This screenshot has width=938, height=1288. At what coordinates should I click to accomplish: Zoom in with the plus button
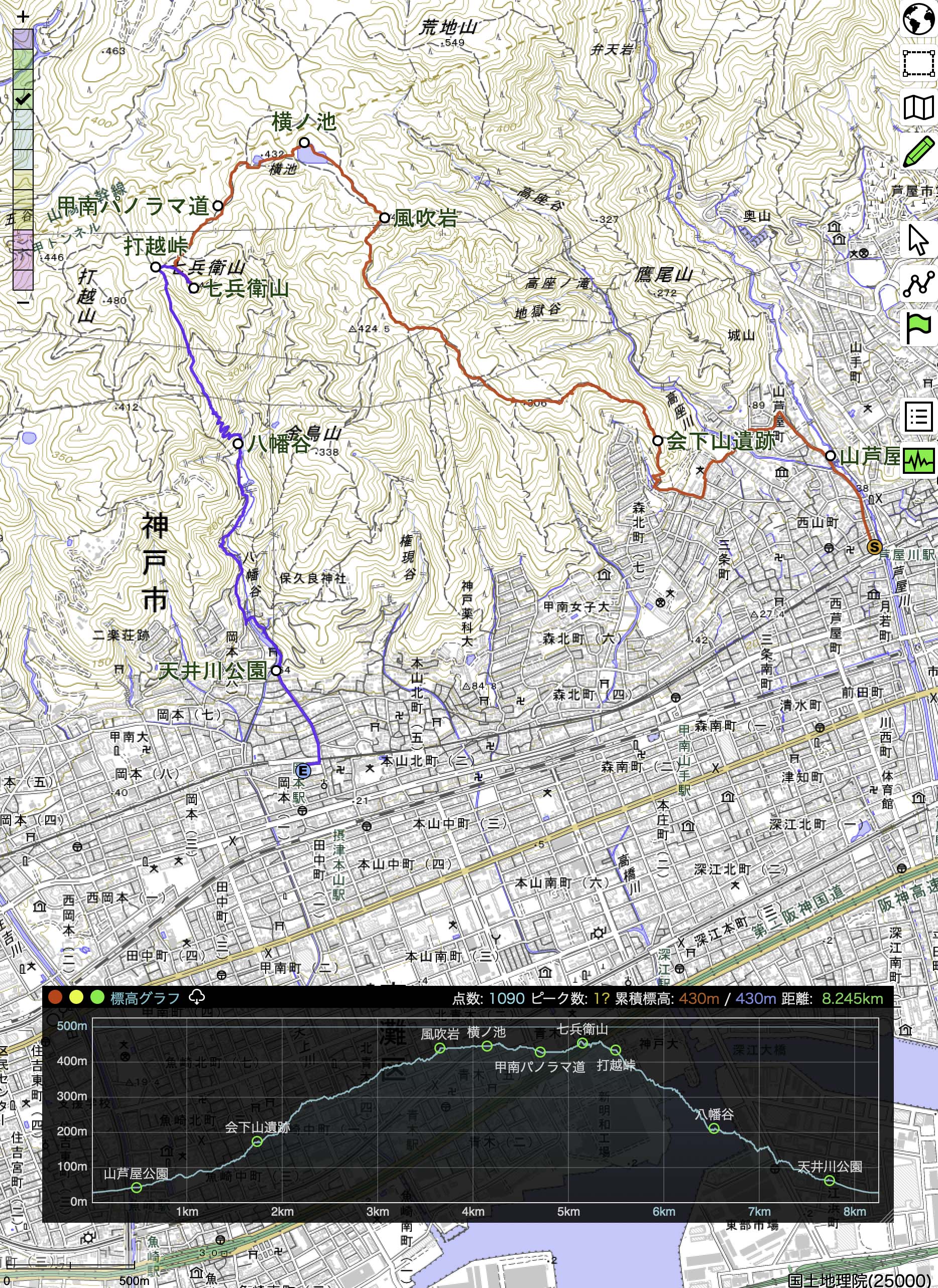point(23,17)
